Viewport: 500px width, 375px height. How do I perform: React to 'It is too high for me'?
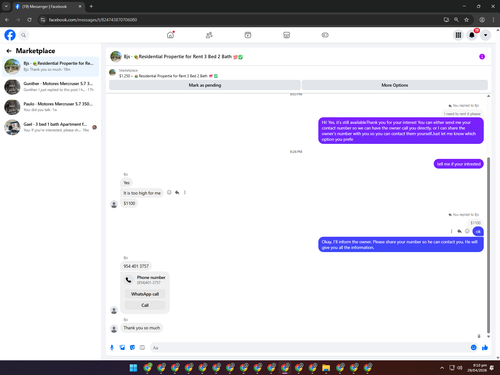pyautogui.click(x=169, y=192)
